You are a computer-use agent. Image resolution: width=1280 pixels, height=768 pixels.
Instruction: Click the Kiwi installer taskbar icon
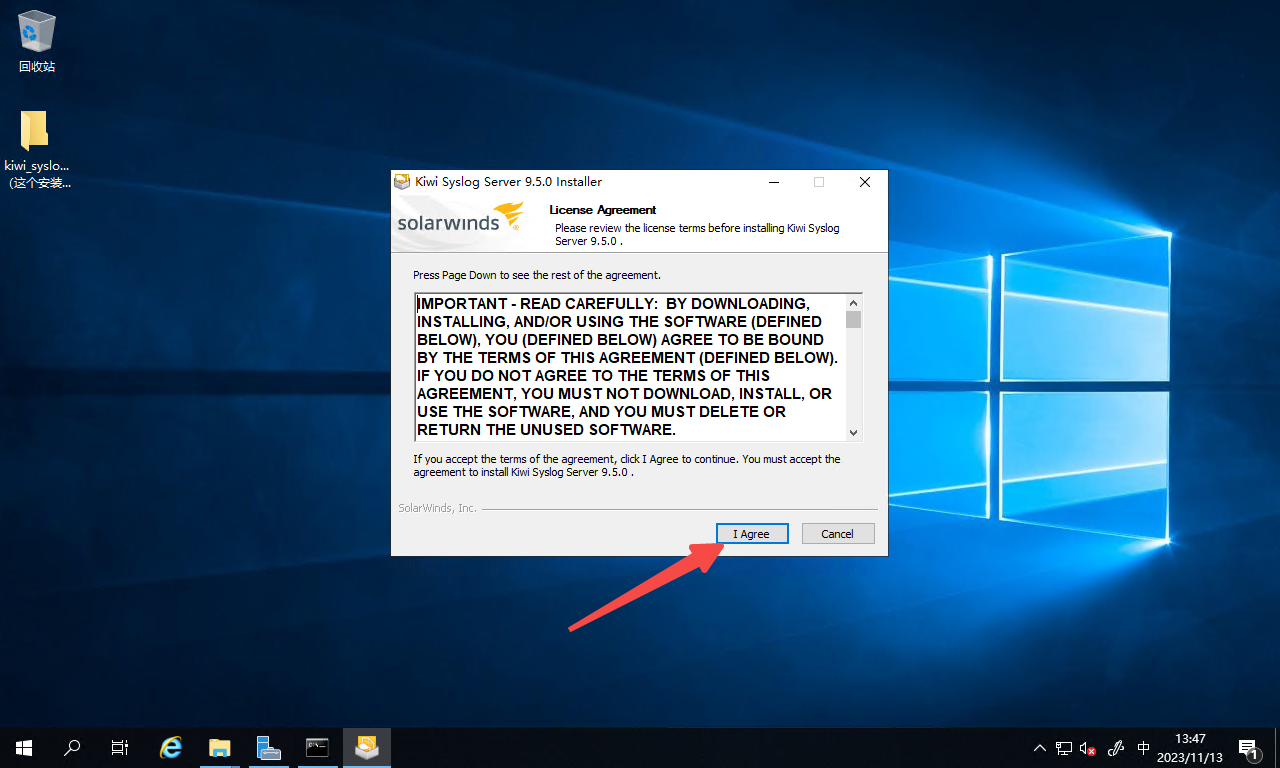click(x=366, y=748)
